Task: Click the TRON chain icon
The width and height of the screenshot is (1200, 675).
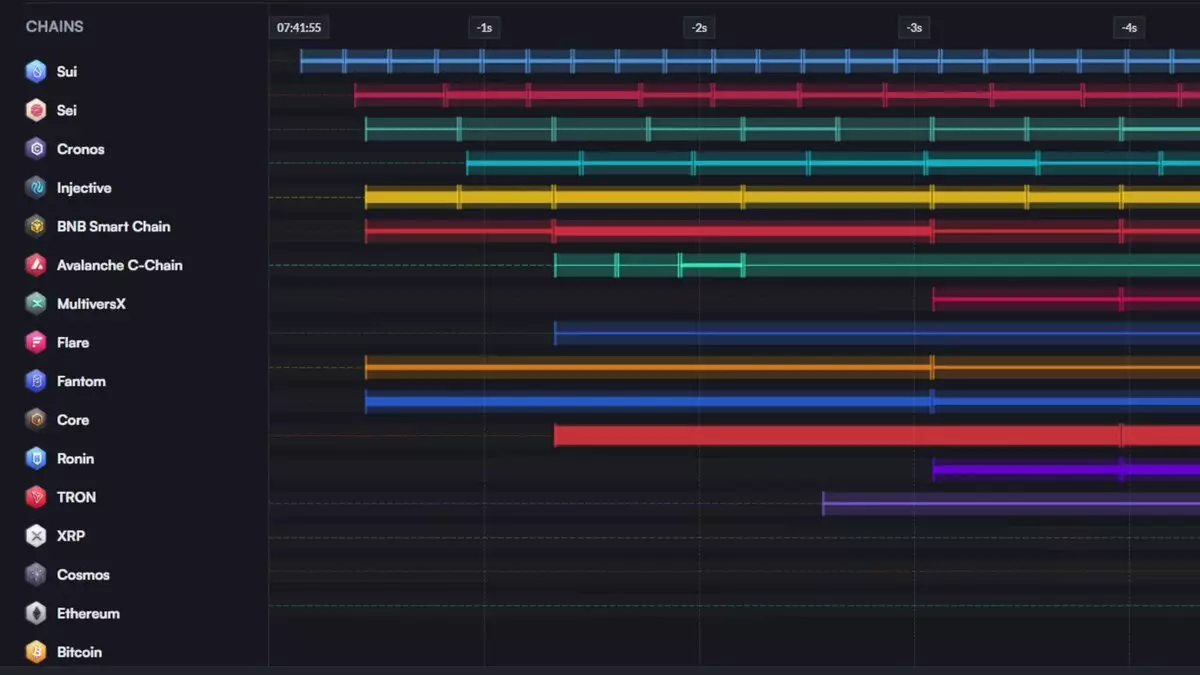Action: coord(36,497)
